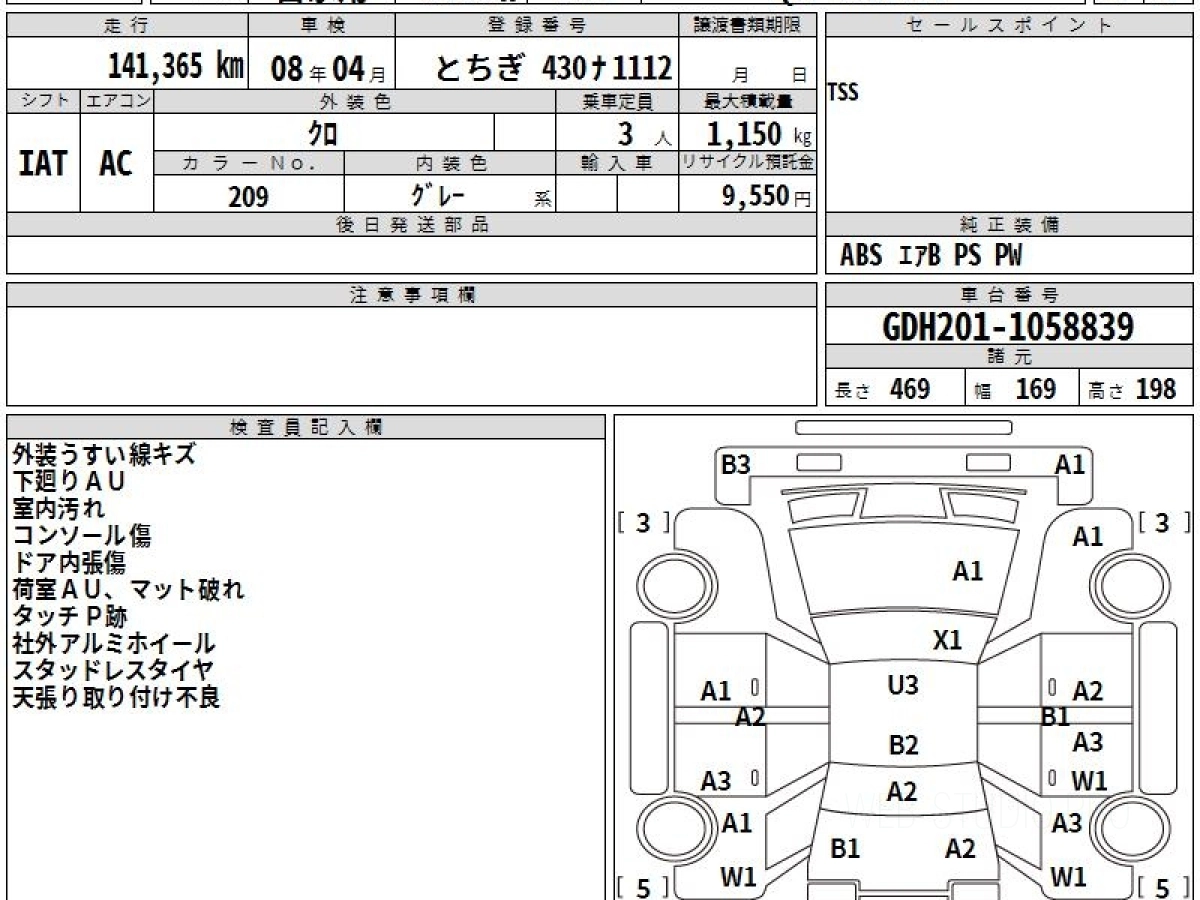Click the AC air conditioner cell
Image resolution: width=1200 pixels, height=900 pixels.
pos(116,163)
